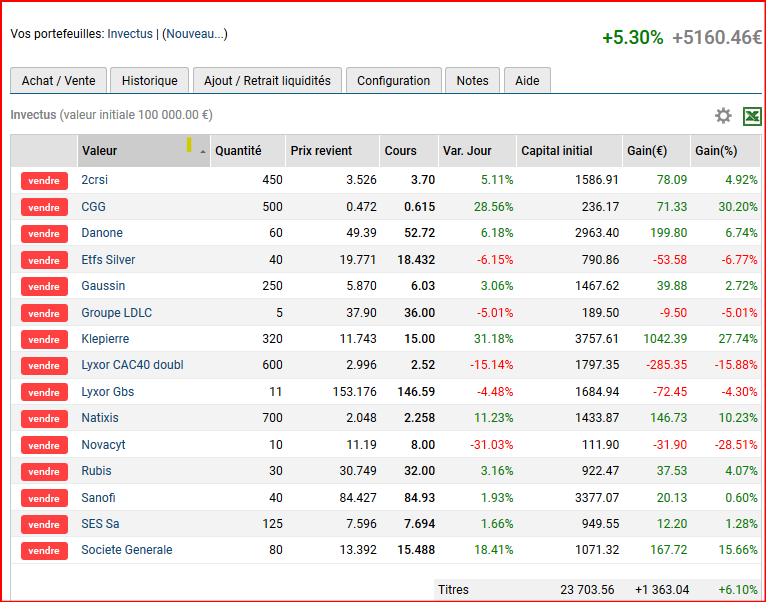This screenshot has height=602, width=766.
Task: Sell the Danone position
Action: (x=44, y=234)
